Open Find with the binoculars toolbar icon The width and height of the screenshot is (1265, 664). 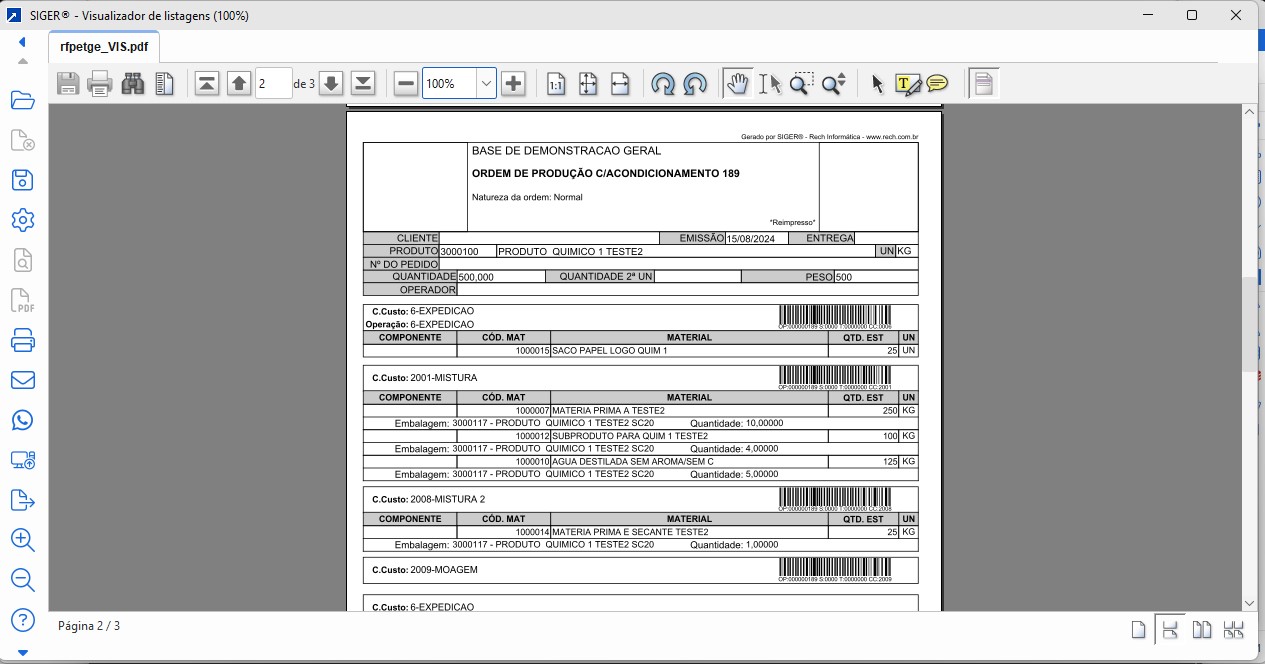[131, 83]
